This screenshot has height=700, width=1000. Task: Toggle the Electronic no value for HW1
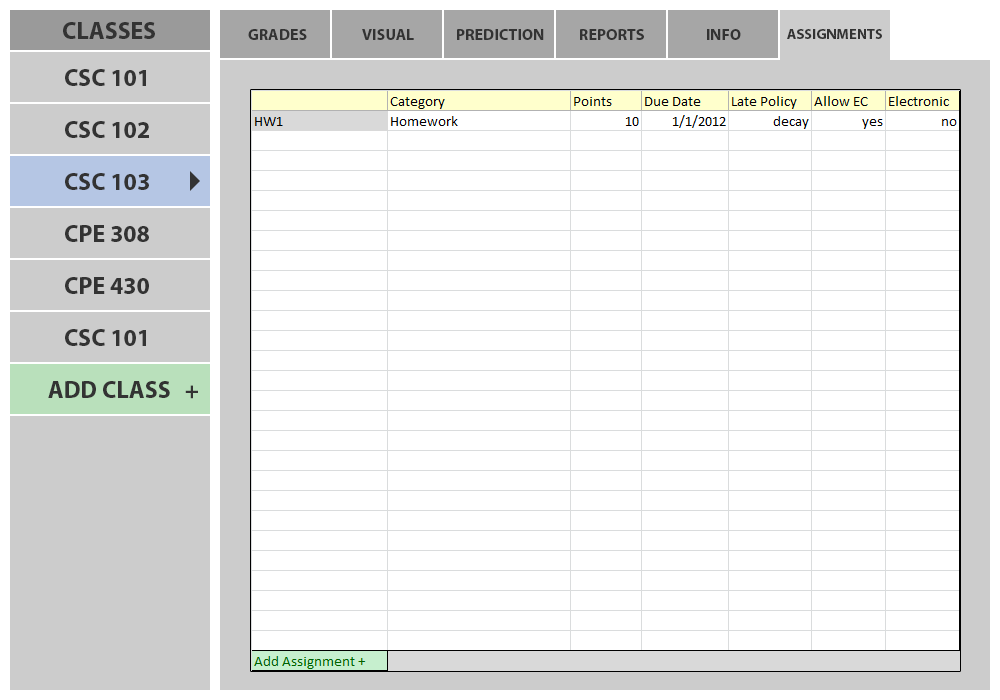[x=922, y=121]
